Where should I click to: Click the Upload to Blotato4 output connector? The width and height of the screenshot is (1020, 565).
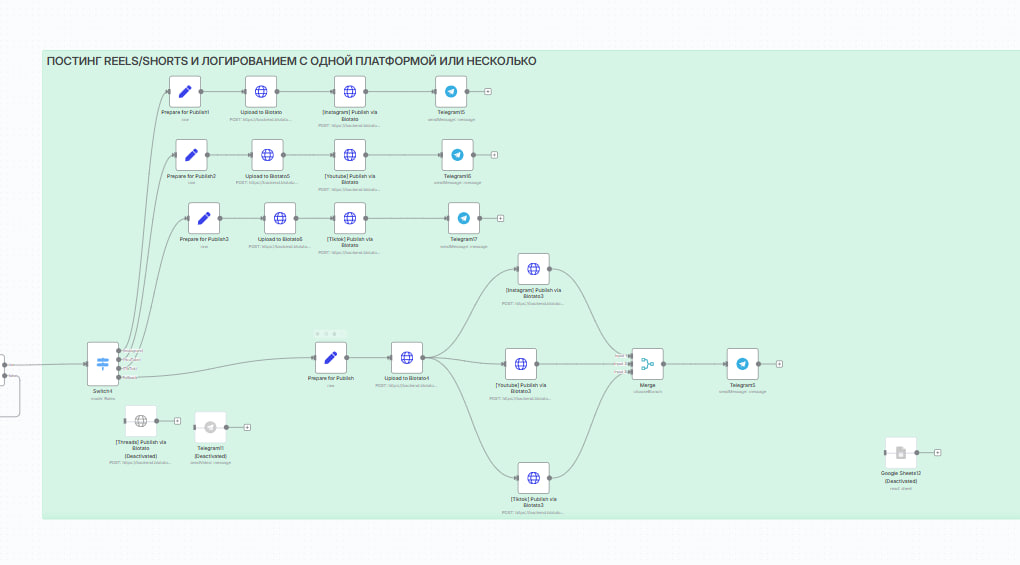coord(423,358)
